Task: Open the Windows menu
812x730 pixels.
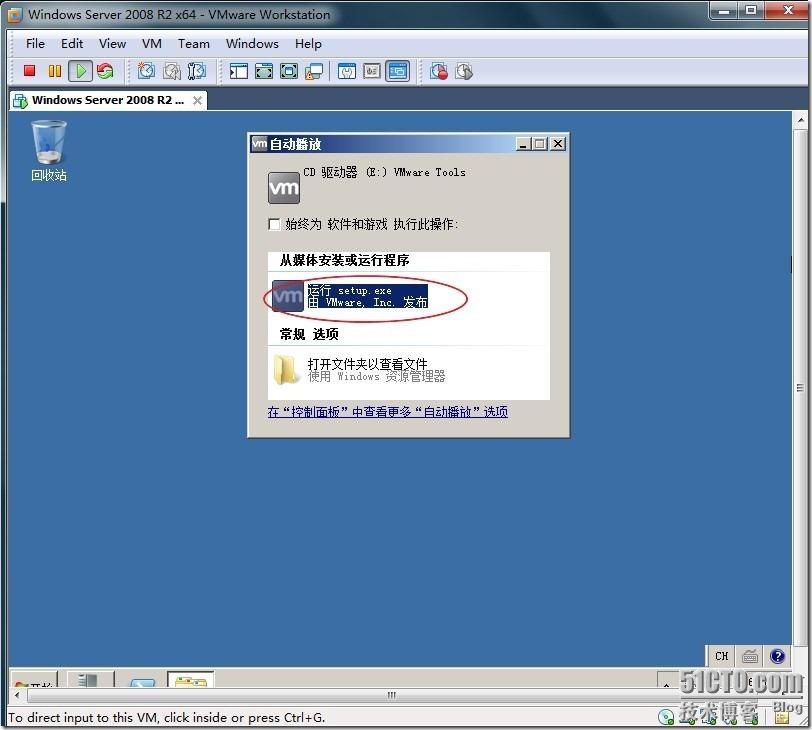Action: click(252, 43)
